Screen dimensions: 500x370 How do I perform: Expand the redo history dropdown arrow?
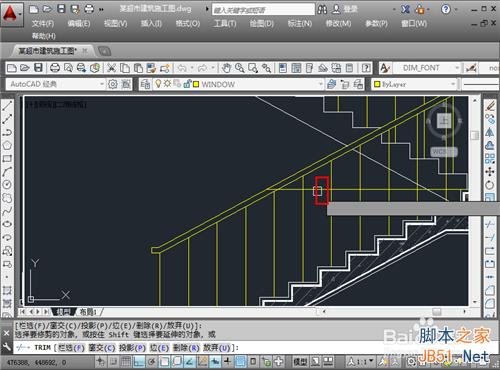point(213,68)
